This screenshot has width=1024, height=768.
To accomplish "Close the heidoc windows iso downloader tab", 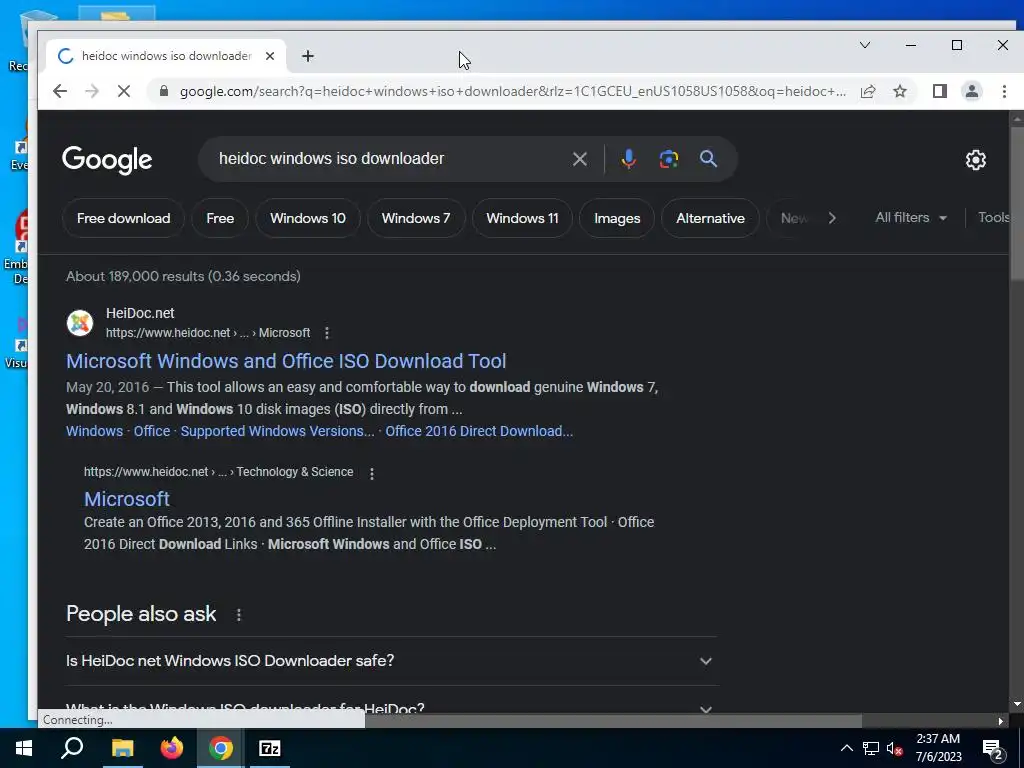I will click(x=270, y=56).
